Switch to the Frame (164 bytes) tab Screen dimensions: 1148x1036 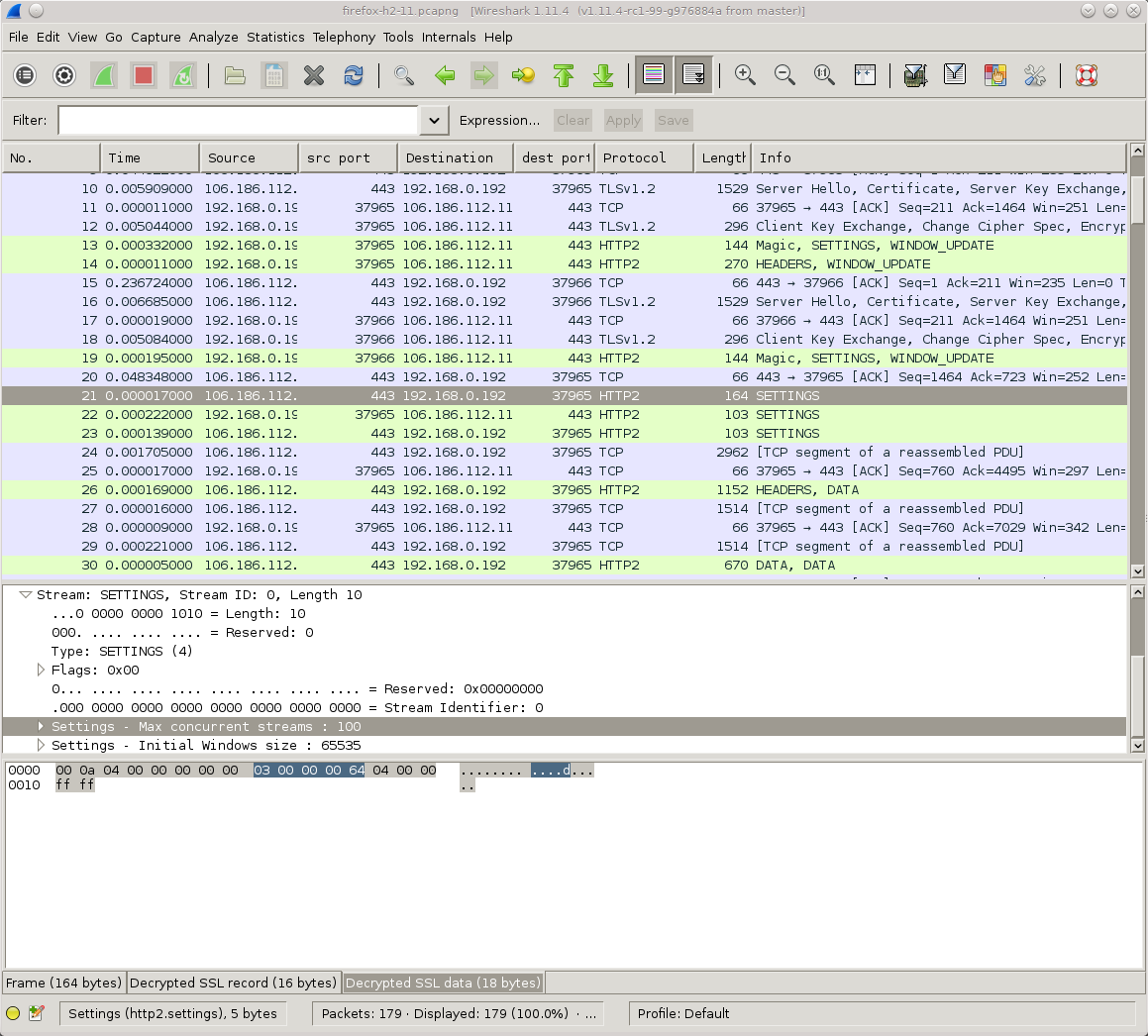[63, 983]
